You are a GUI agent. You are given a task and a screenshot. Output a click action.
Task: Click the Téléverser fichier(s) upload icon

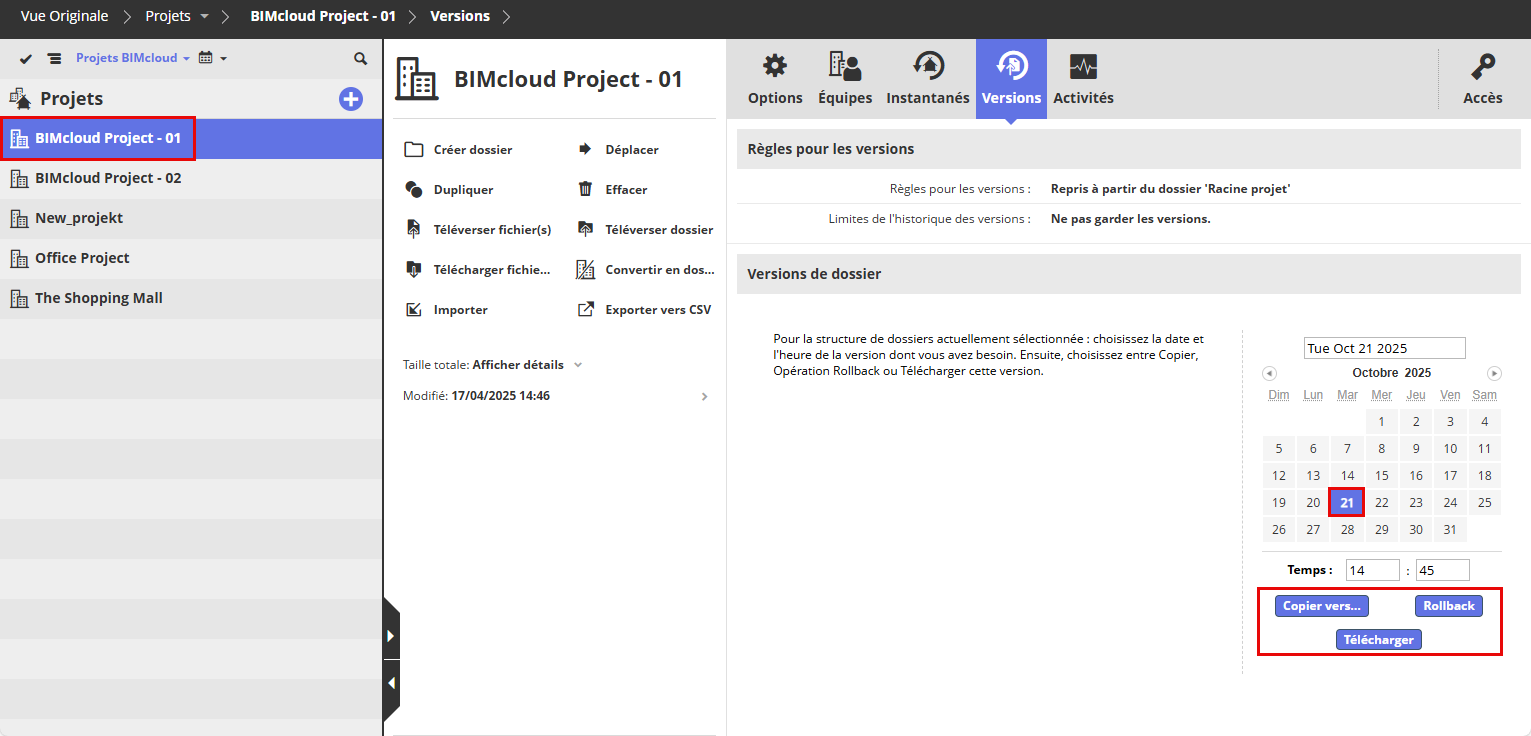414,230
